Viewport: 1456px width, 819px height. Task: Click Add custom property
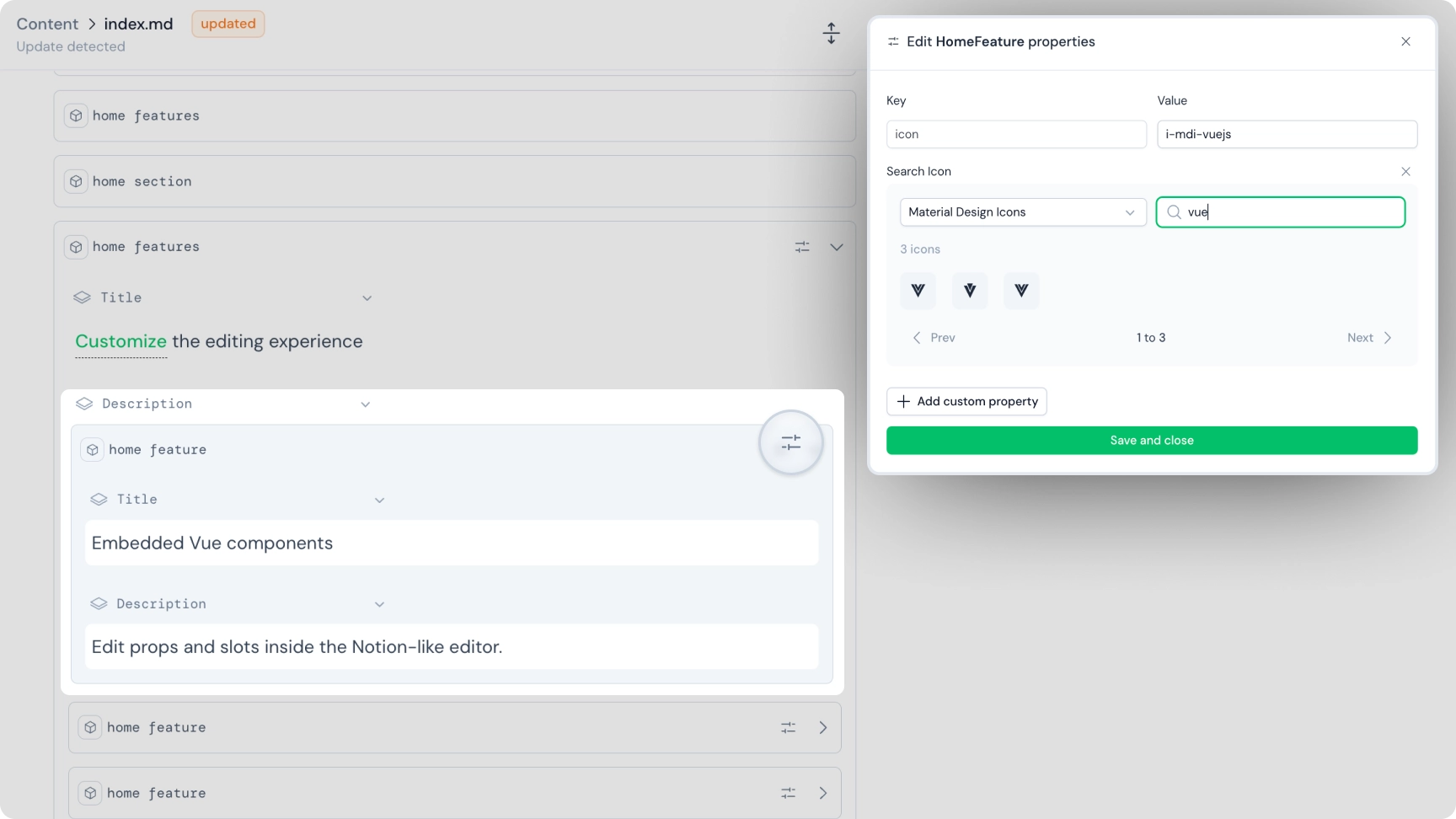point(966,401)
